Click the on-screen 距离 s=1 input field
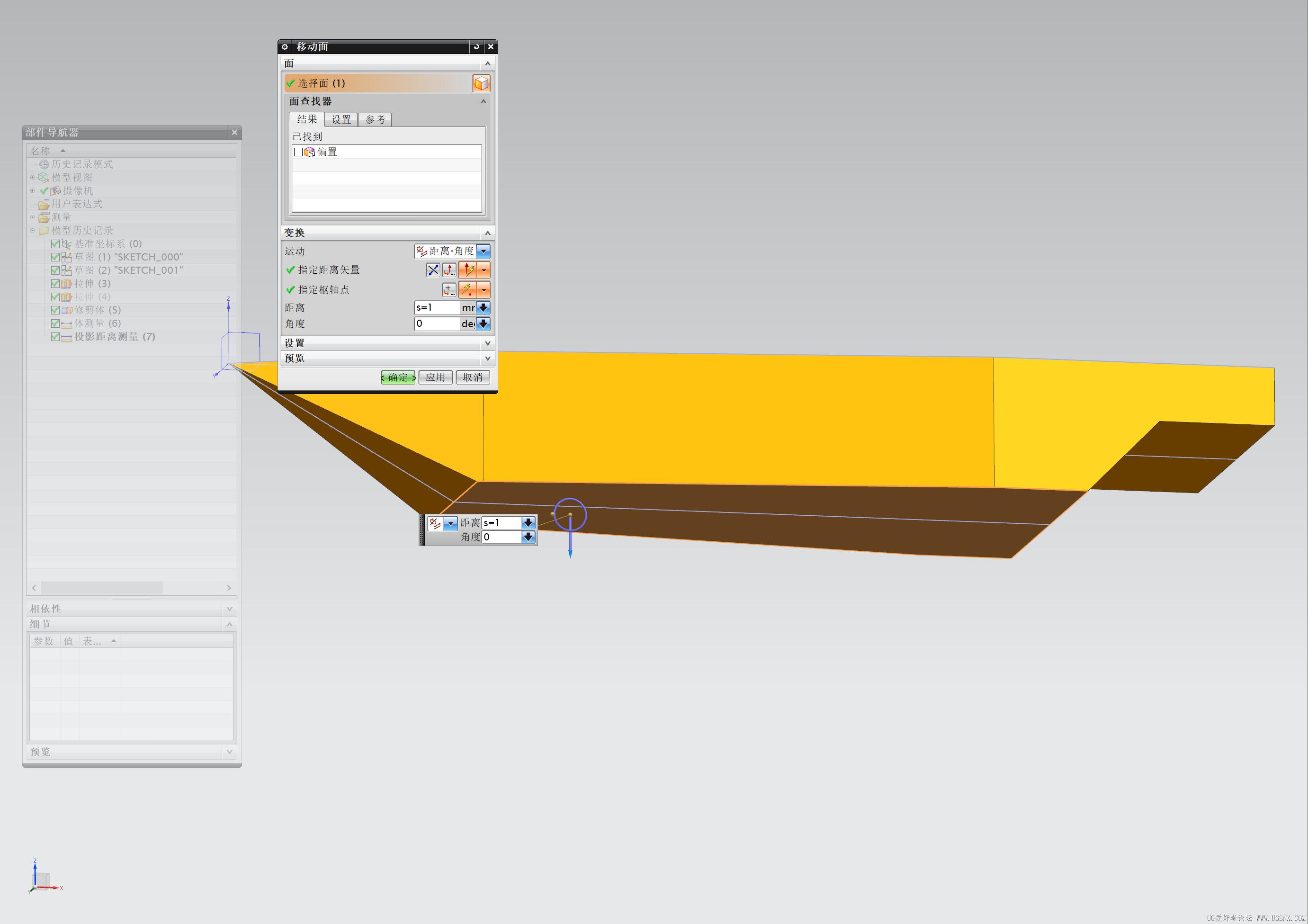1308x924 pixels. pos(502,523)
